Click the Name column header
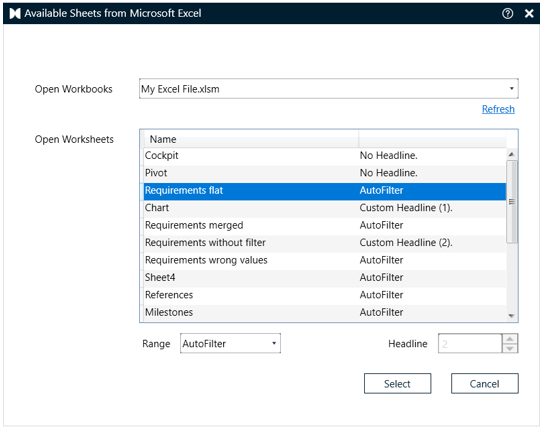The image size is (544, 430). coord(251,139)
